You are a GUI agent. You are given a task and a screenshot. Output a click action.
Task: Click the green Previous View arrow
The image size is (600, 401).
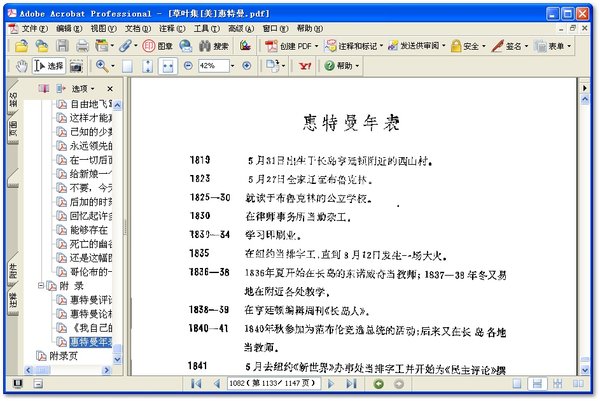coord(379,384)
